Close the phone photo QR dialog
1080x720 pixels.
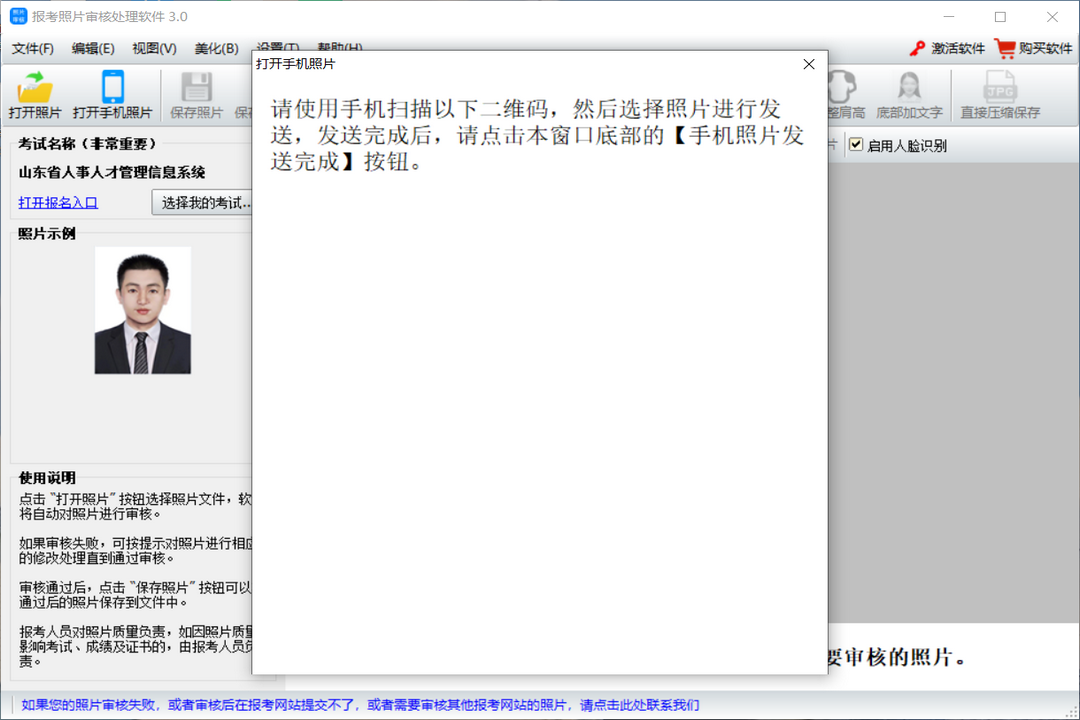click(x=809, y=64)
